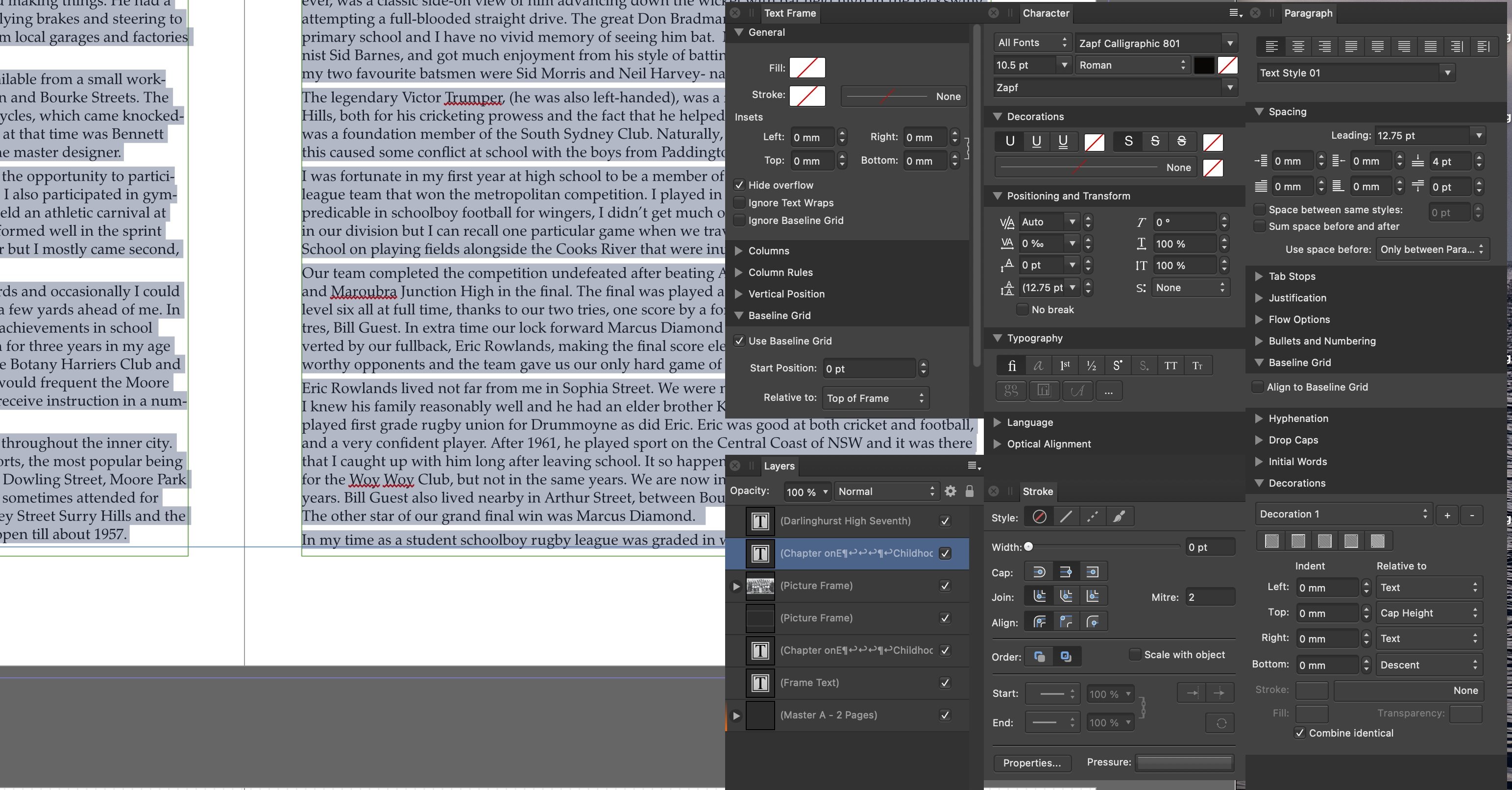Image resolution: width=1512 pixels, height=790 pixels.
Task: Expand the Column Rules section
Action: (739, 272)
